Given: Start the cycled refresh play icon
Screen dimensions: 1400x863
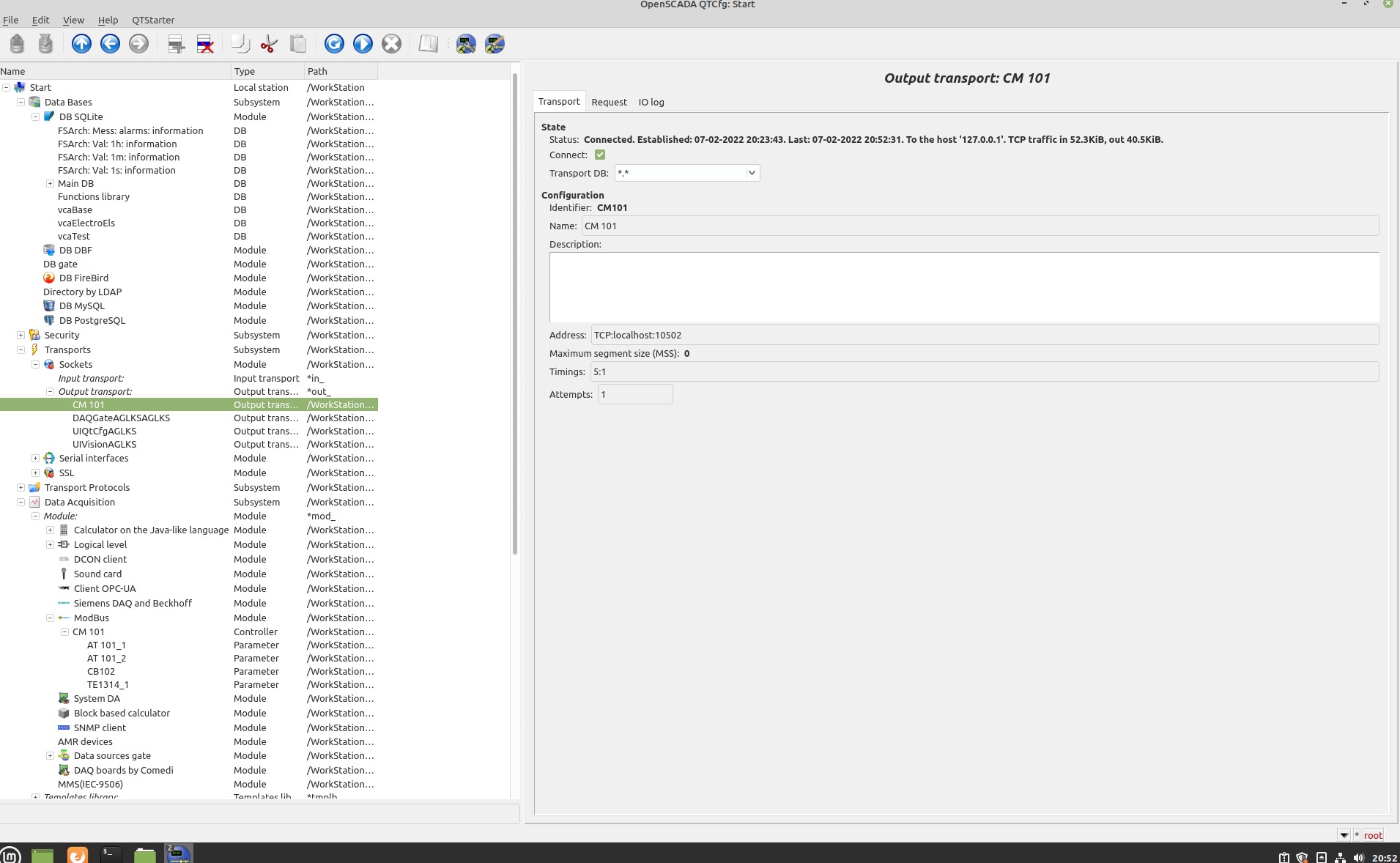Looking at the screenshot, I should click(363, 44).
